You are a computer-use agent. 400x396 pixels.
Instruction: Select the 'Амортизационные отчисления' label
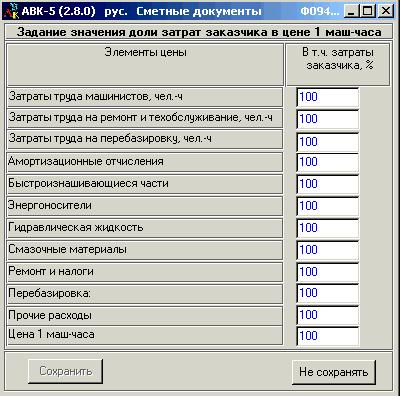(145, 162)
